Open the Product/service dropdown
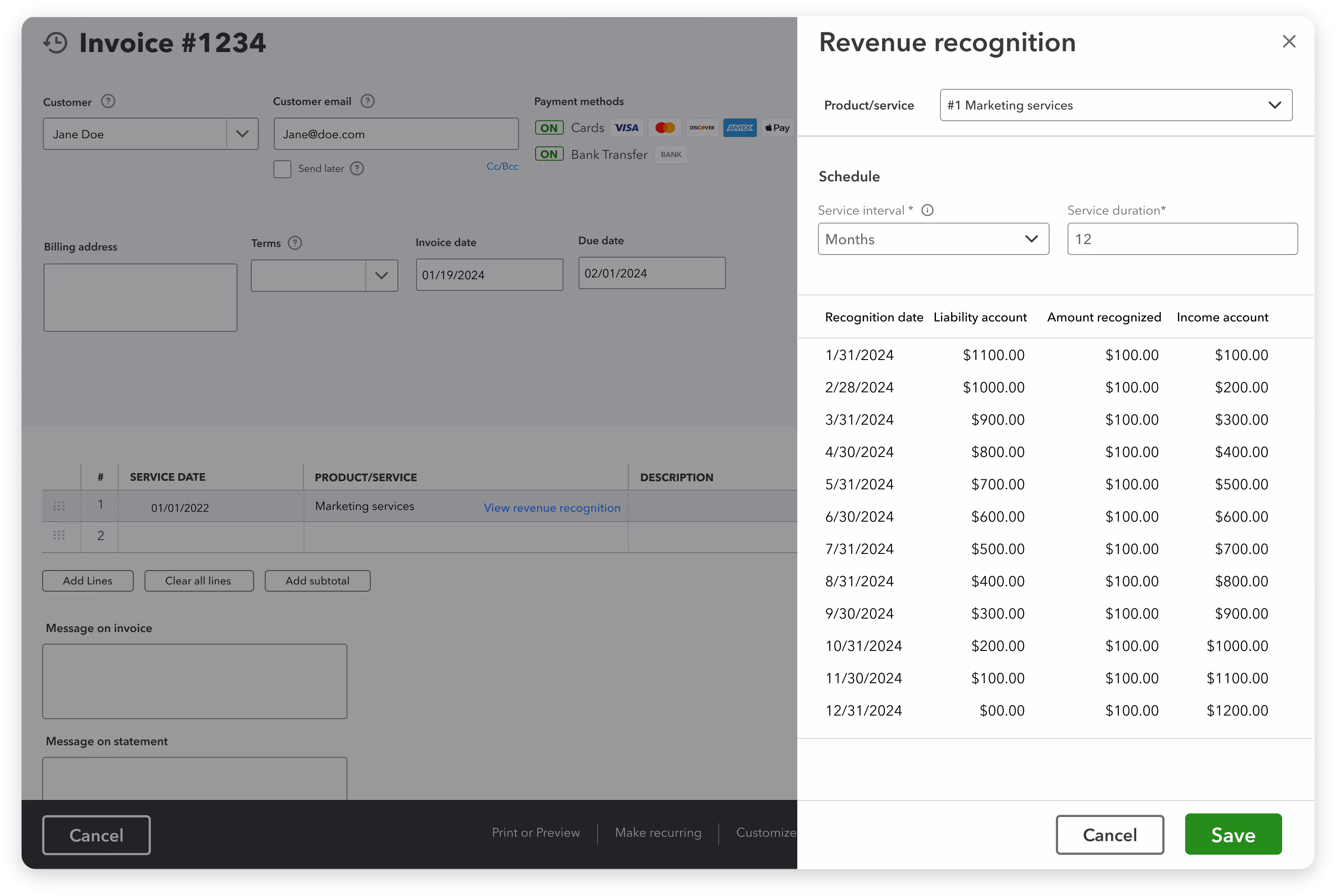Image resolution: width=1336 pixels, height=896 pixels. 1116,105
